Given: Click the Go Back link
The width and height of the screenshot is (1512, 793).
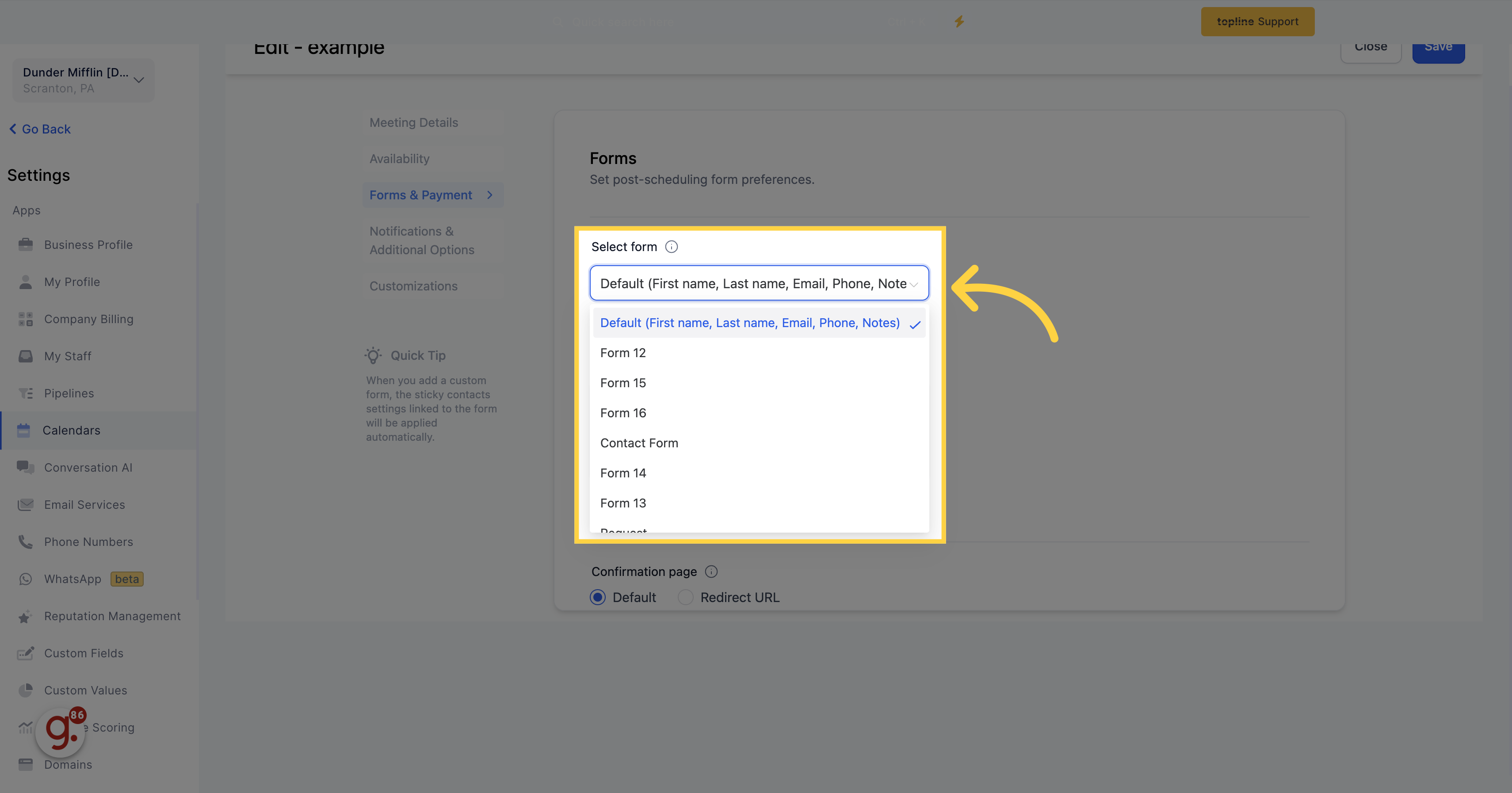Looking at the screenshot, I should [x=40, y=129].
